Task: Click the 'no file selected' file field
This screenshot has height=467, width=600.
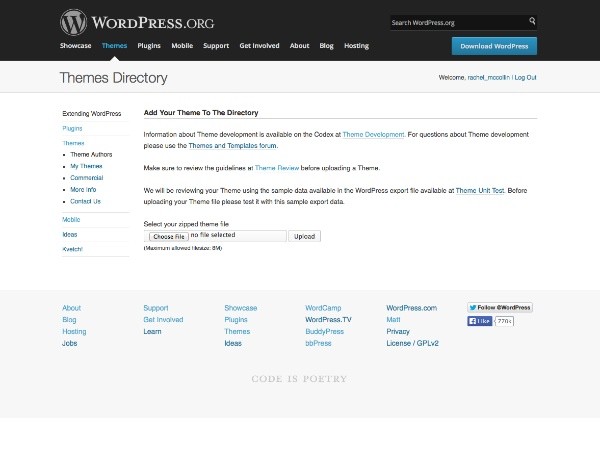Action: (x=213, y=235)
